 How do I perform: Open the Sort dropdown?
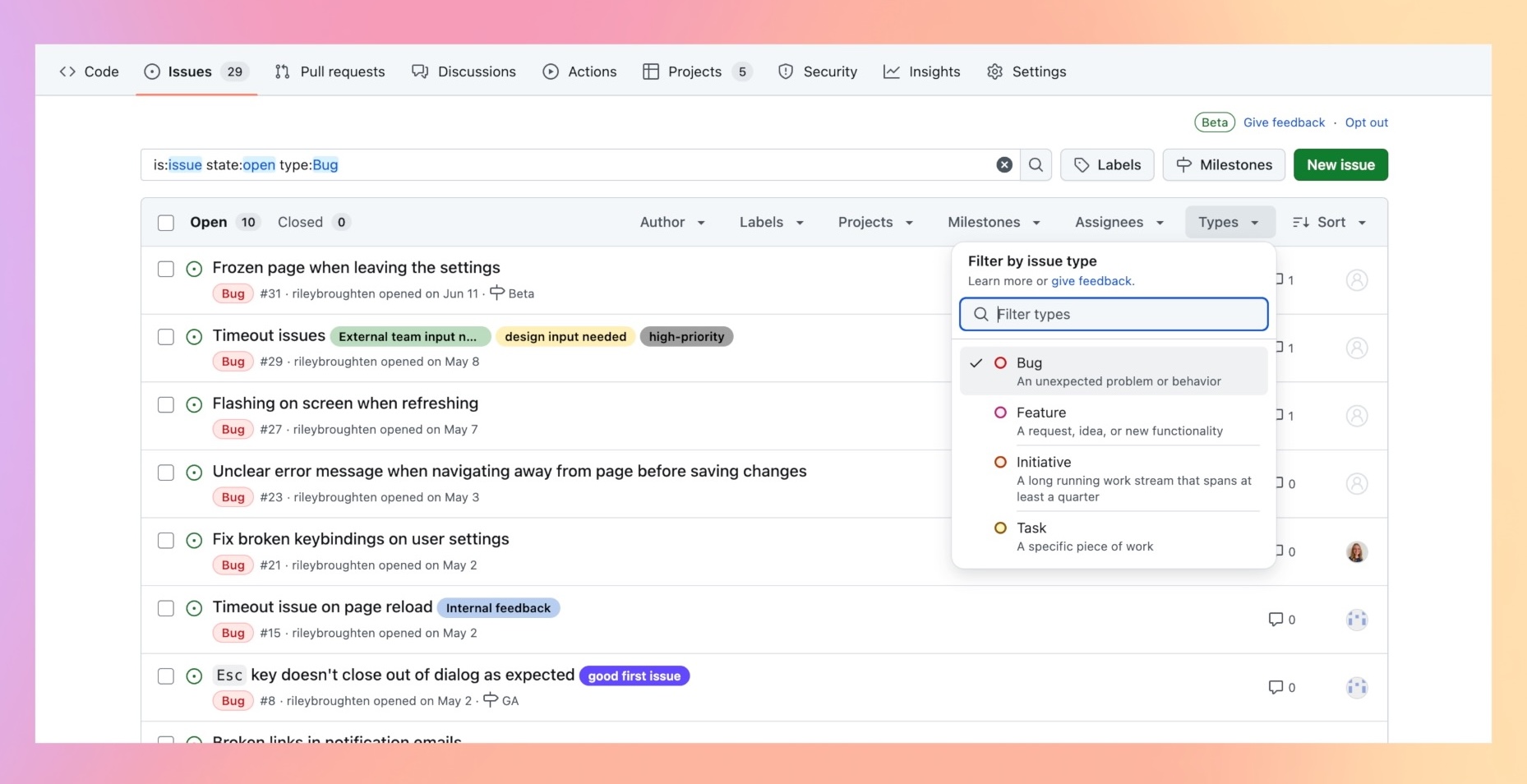(x=1329, y=223)
